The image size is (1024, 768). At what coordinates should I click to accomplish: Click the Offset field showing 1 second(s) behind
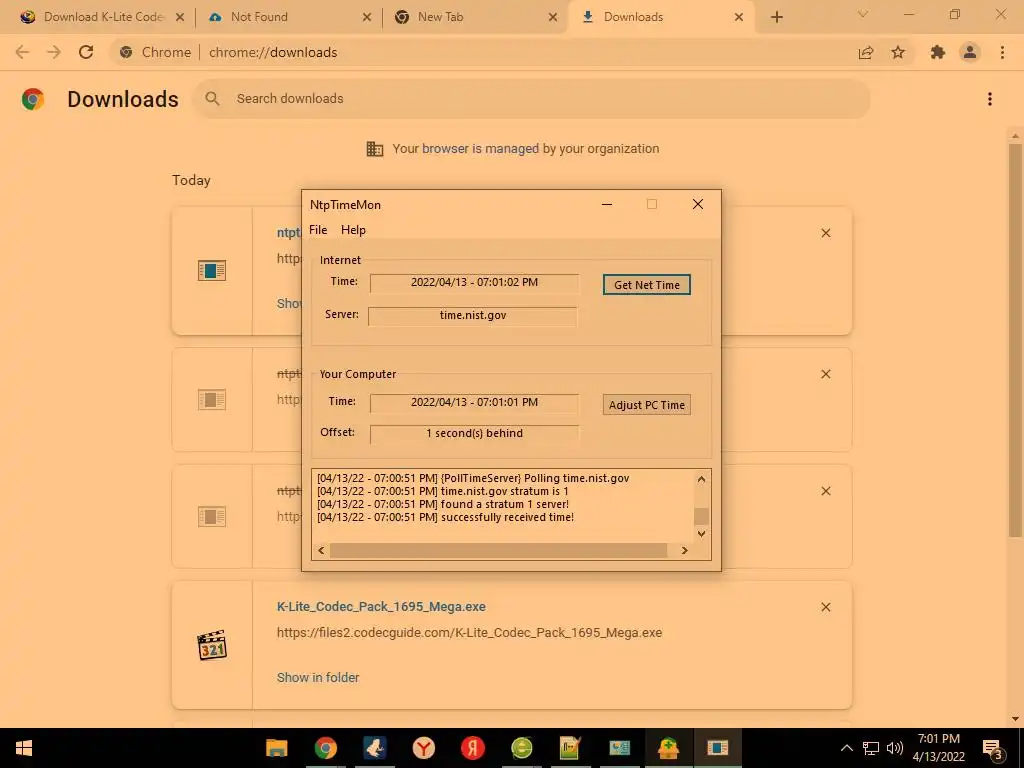474,434
